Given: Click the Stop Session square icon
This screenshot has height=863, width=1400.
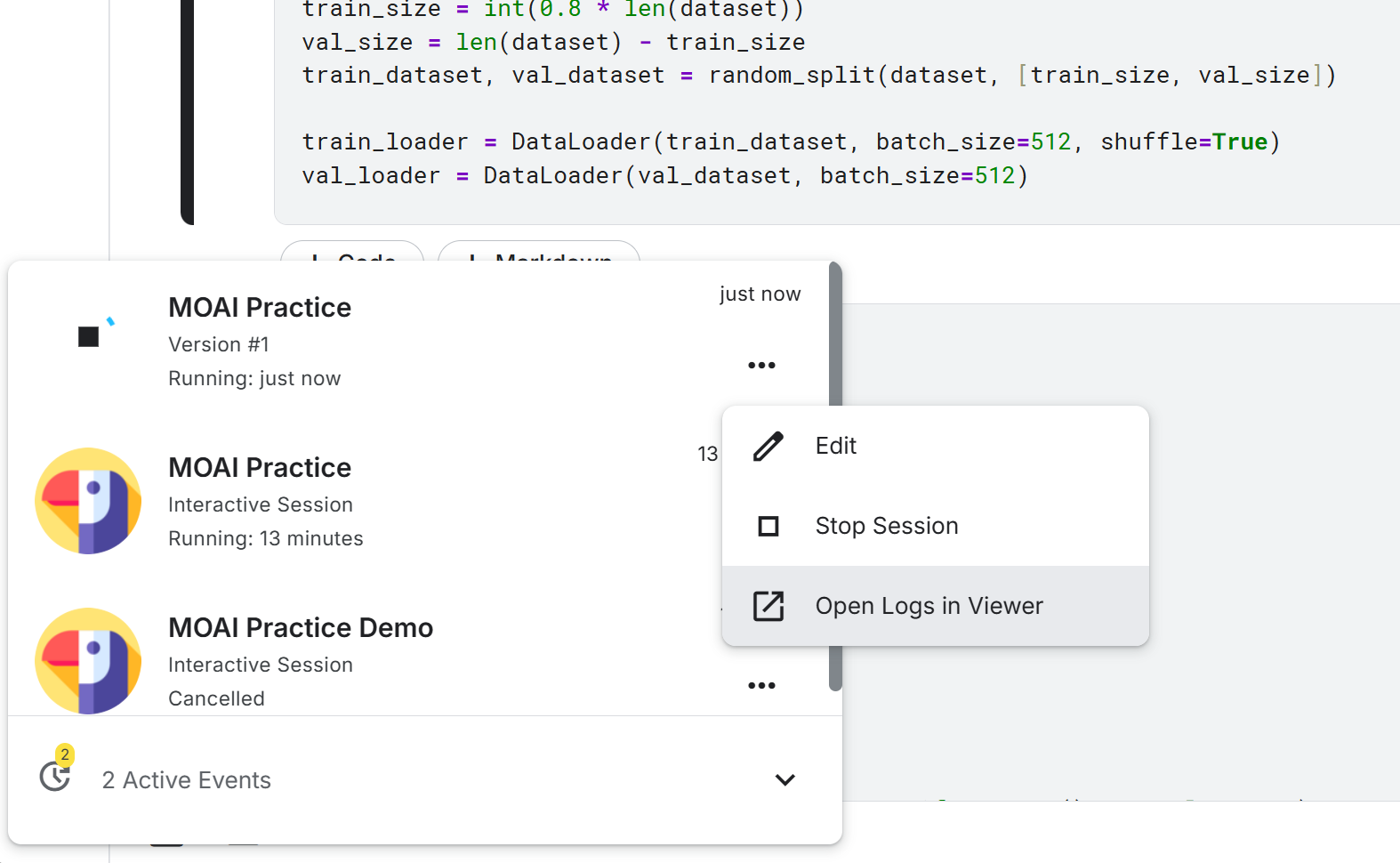Looking at the screenshot, I should pos(768,526).
